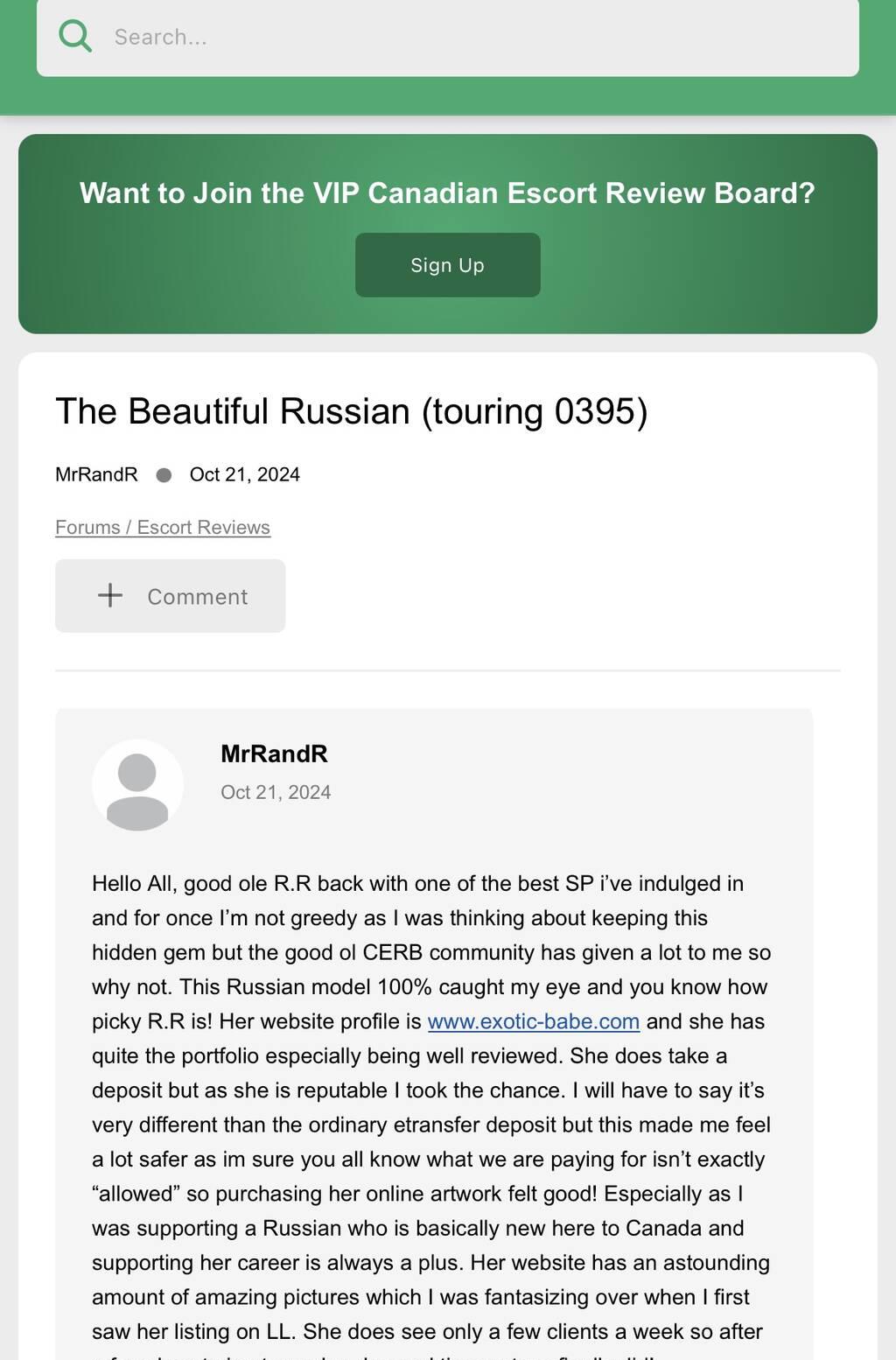Screen dimensions: 896x1360
Task: Open the default avatar profile picture
Action: point(137,785)
